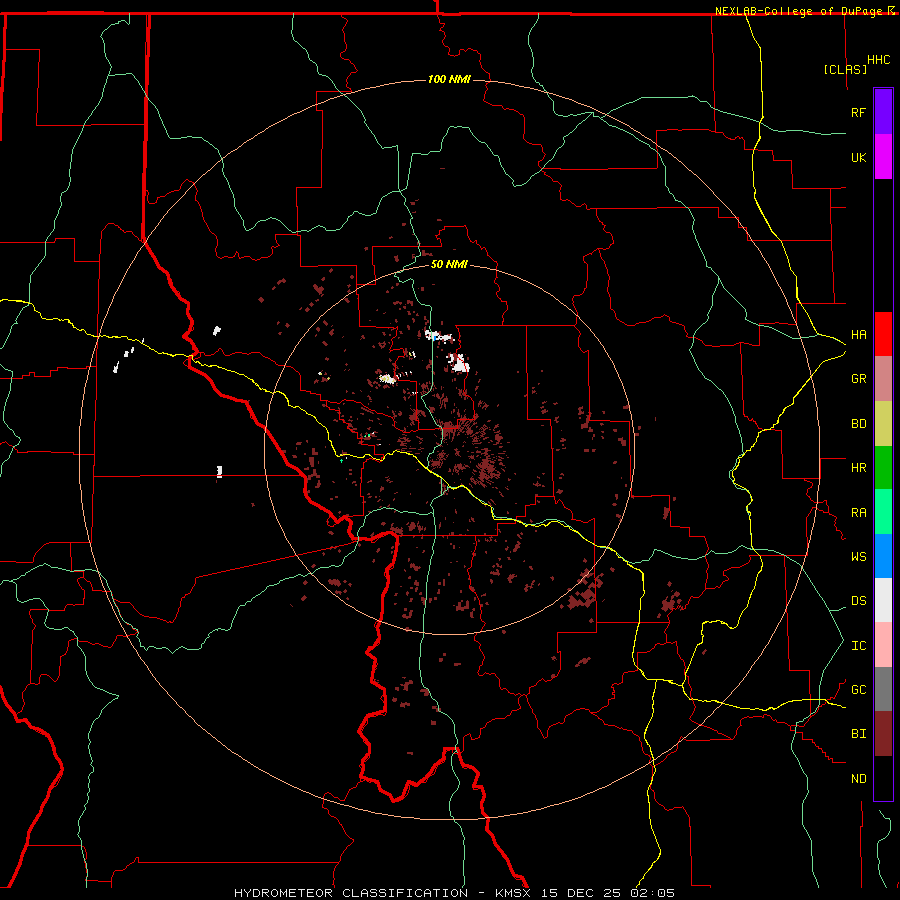
Task: Click the HYDROMETEOR CLASSIFICATION title text
Action: coord(351,893)
